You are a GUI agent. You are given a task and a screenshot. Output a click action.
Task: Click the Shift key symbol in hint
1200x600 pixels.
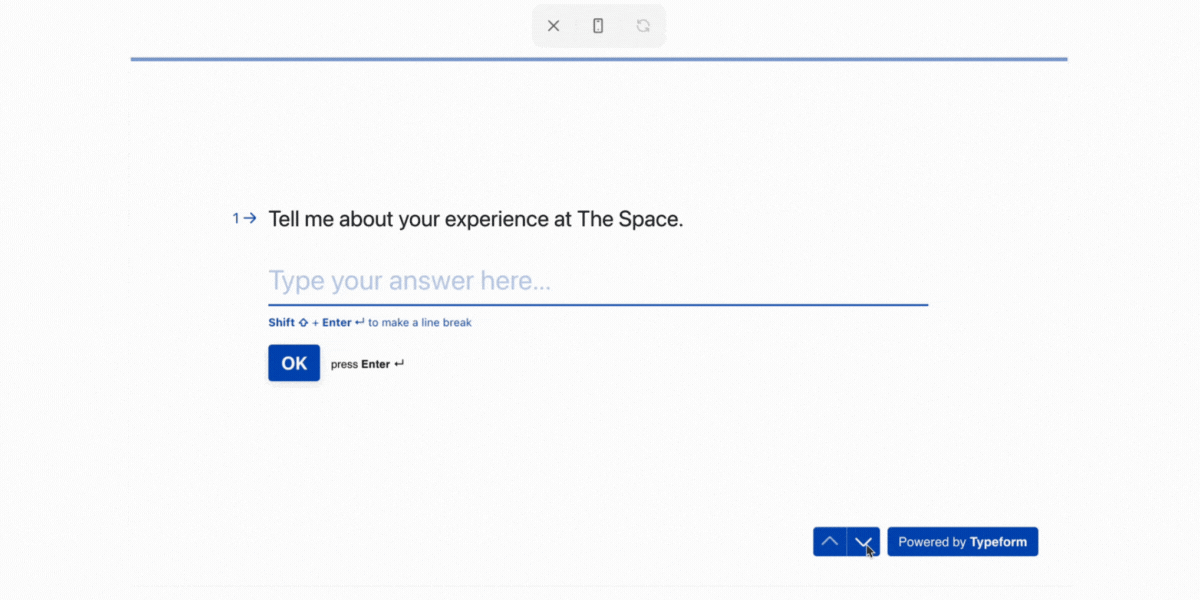(x=303, y=323)
